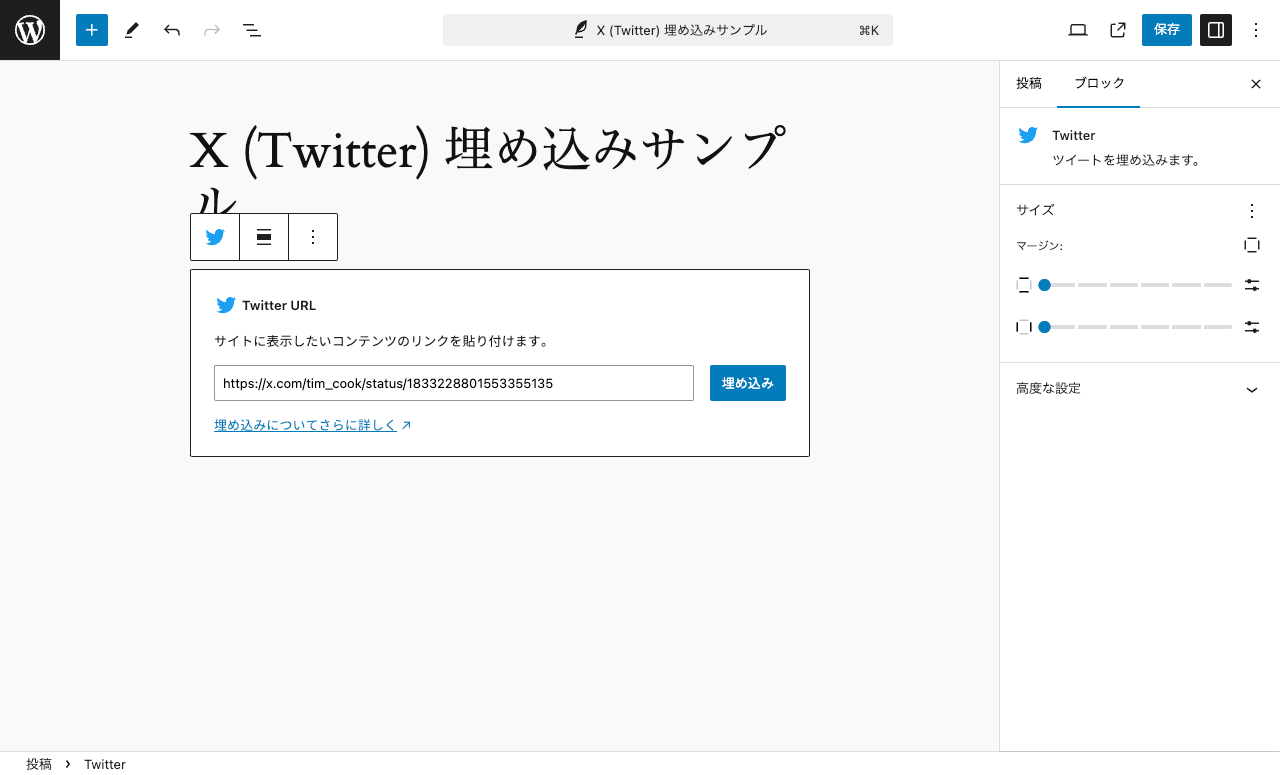The width and height of the screenshot is (1280, 775).
Task: Select the pencil Tools icon
Action: click(132, 30)
